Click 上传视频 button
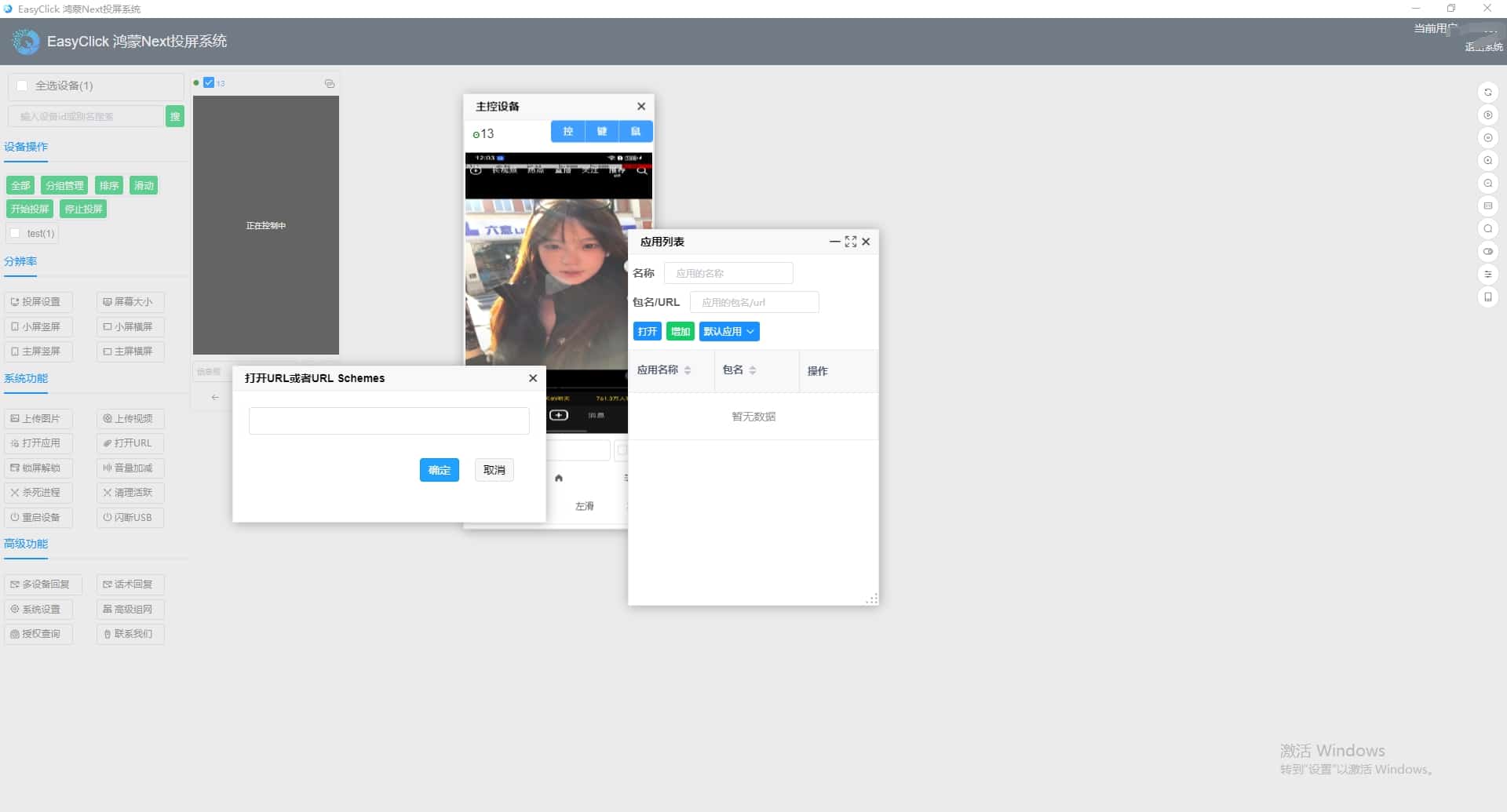 (x=130, y=419)
